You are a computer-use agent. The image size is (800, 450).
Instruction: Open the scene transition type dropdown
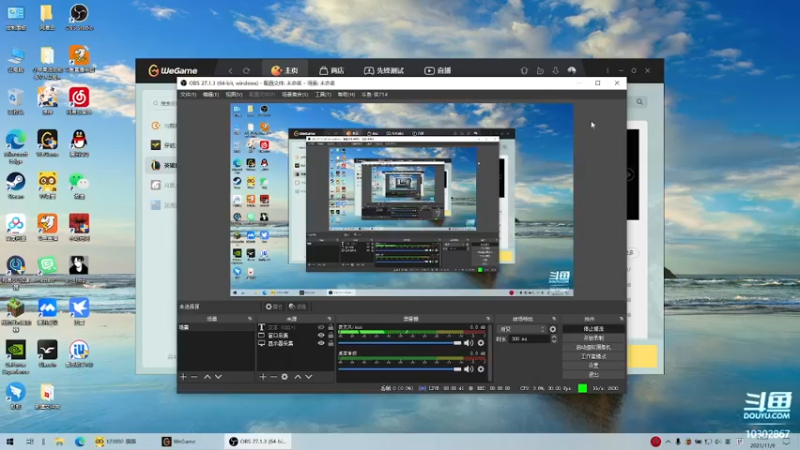(520, 329)
